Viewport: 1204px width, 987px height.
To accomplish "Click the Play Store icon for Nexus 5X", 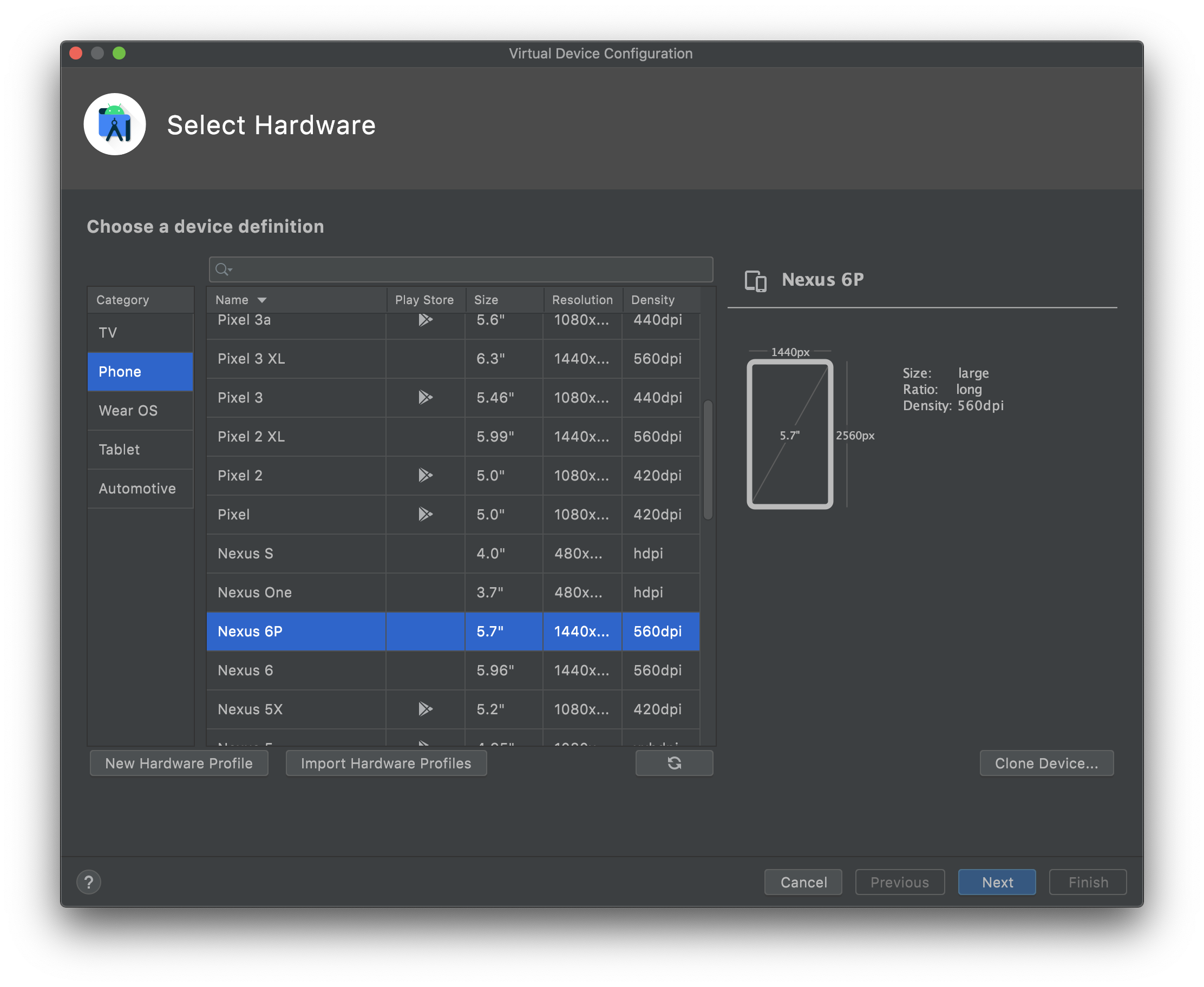I will click(426, 709).
